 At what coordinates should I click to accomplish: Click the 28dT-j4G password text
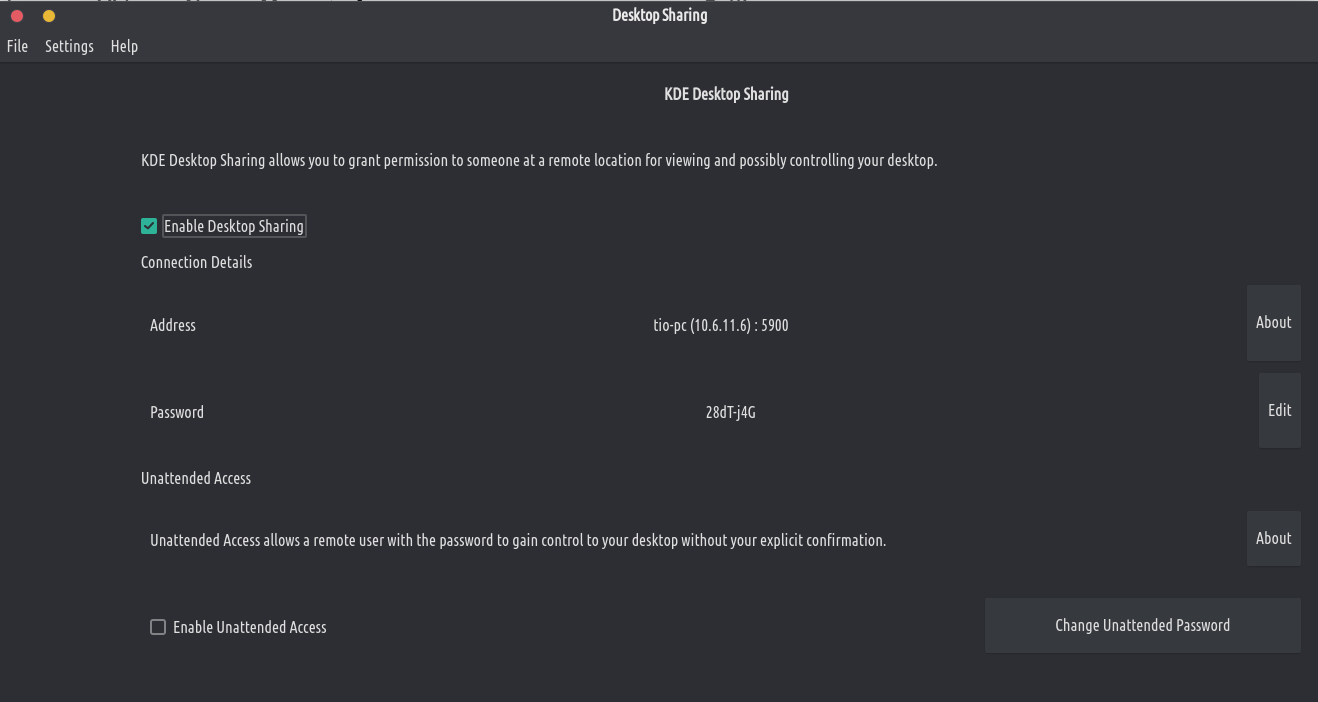(x=730, y=412)
